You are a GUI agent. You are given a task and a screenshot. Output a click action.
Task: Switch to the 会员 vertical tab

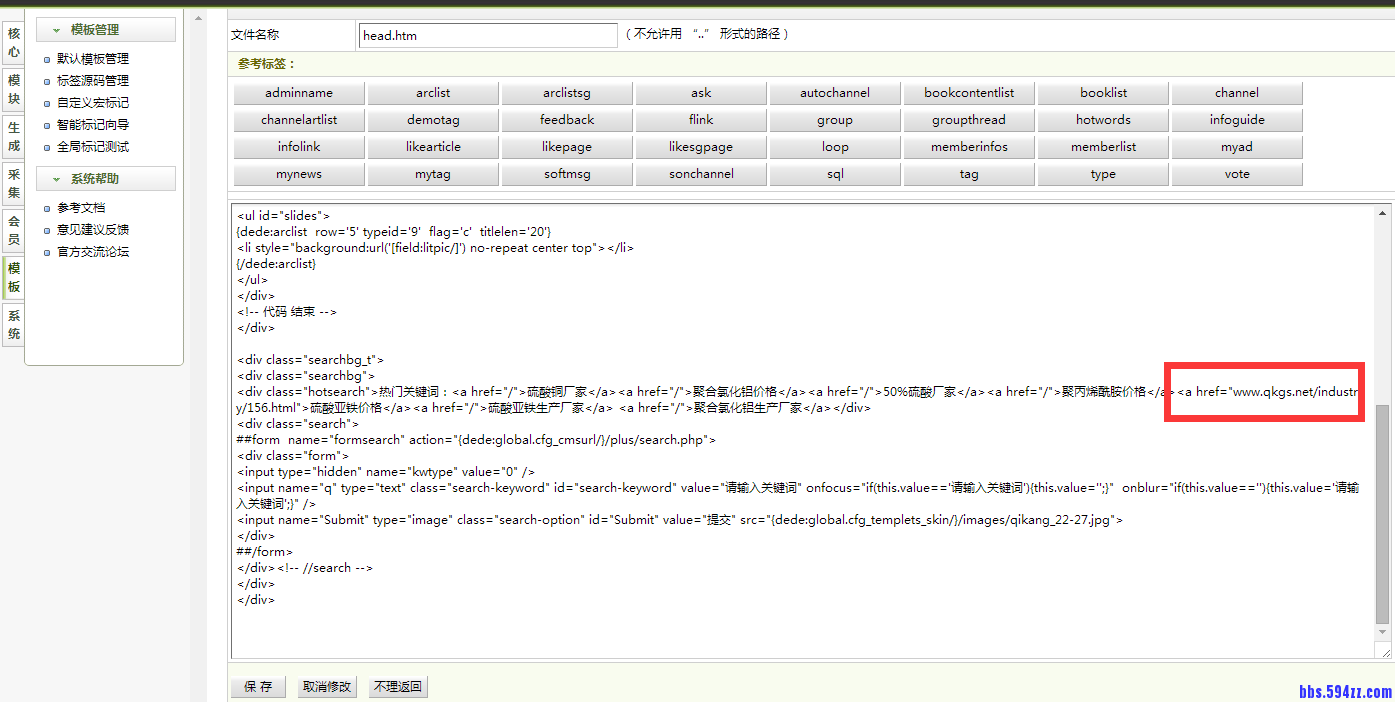pyautogui.click(x=13, y=230)
